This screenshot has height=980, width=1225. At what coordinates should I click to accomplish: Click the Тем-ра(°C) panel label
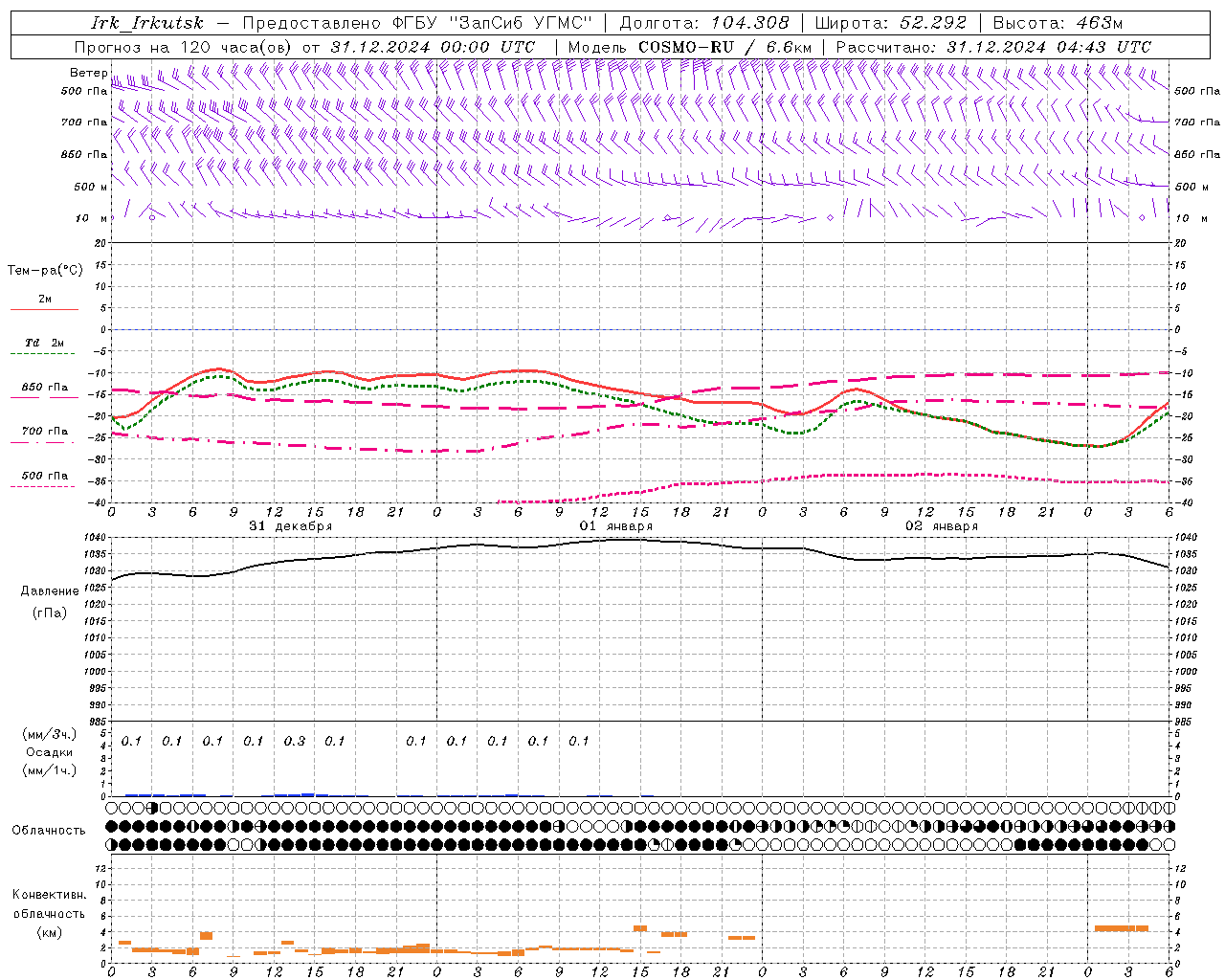tap(45, 271)
